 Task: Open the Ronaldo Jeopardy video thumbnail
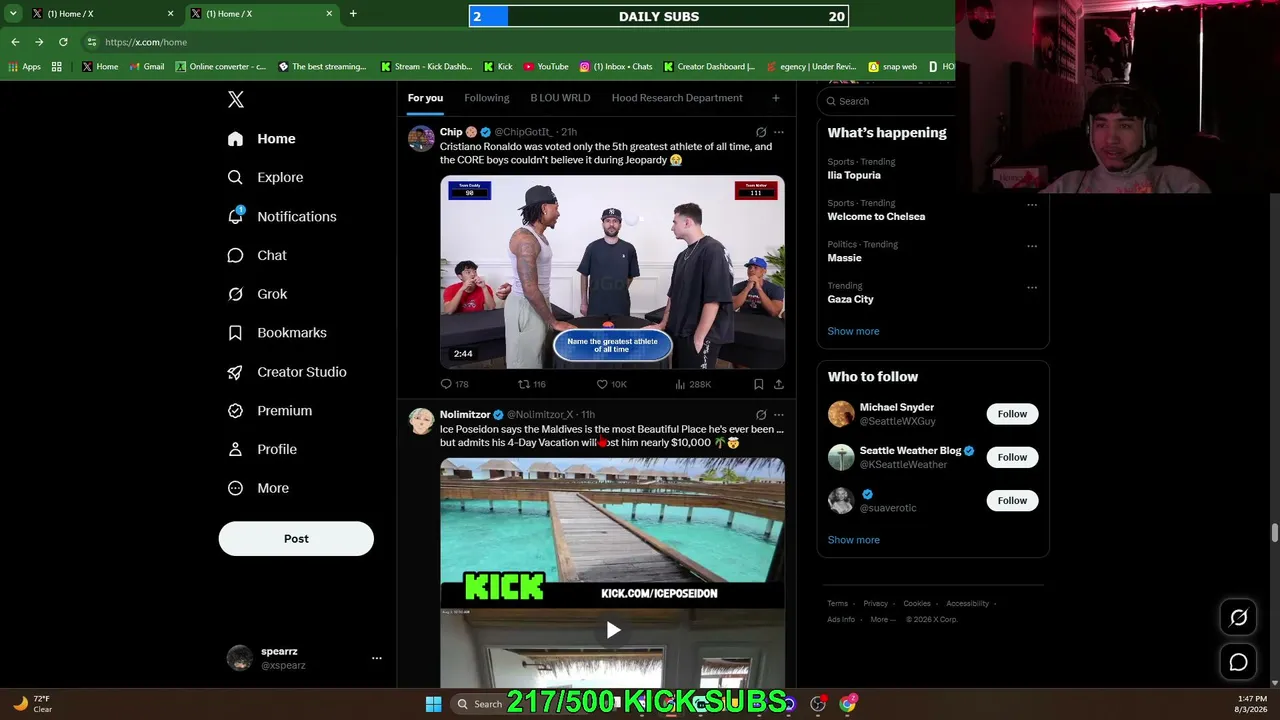click(x=612, y=272)
